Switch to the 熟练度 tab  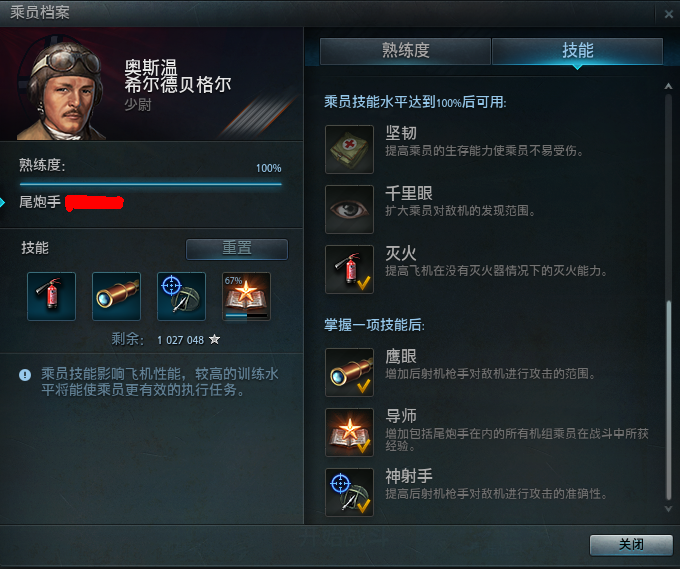coord(405,51)
